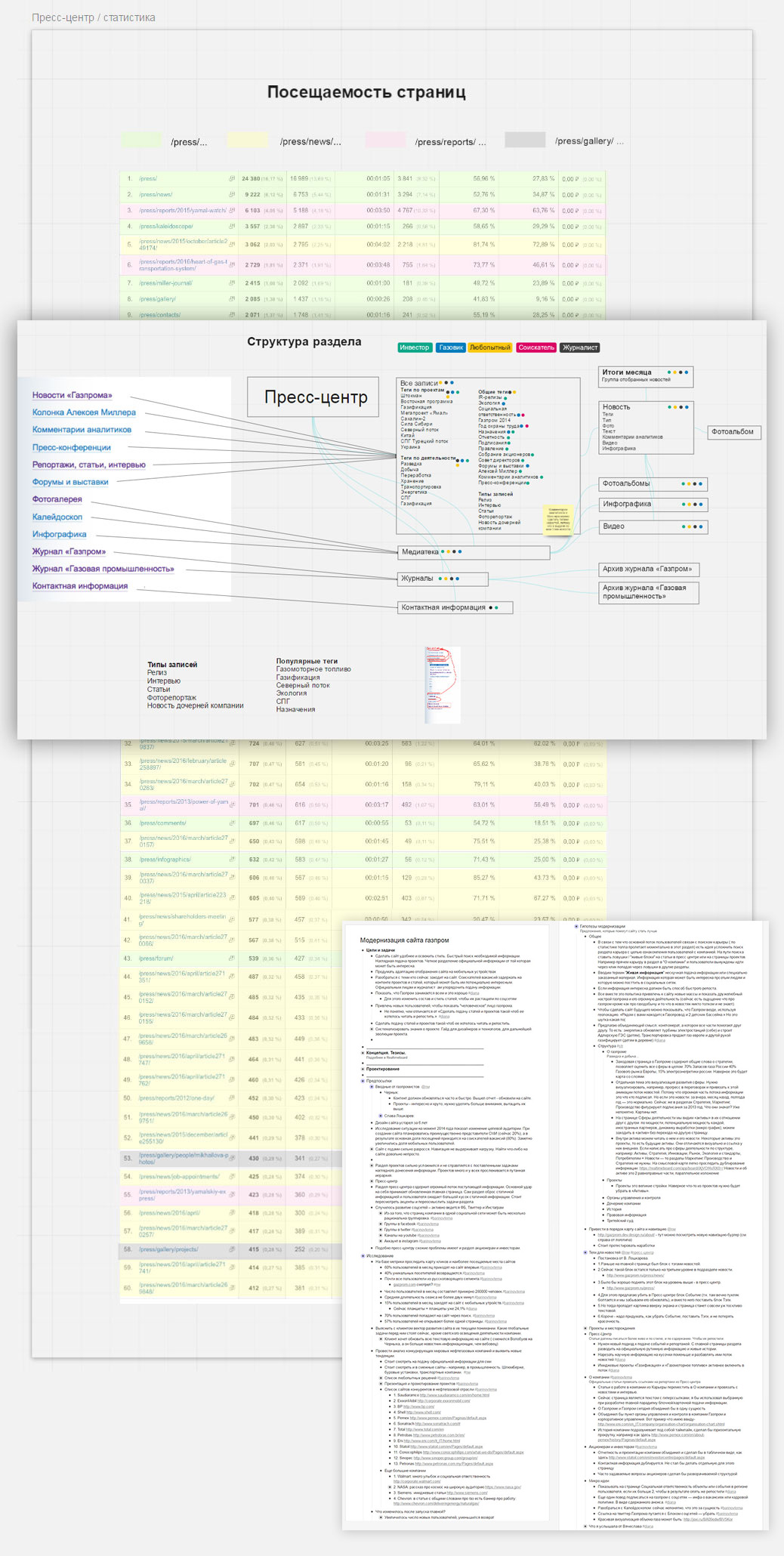Expand the «Предпосылки» outline bullet

[x=363, y=1081]
